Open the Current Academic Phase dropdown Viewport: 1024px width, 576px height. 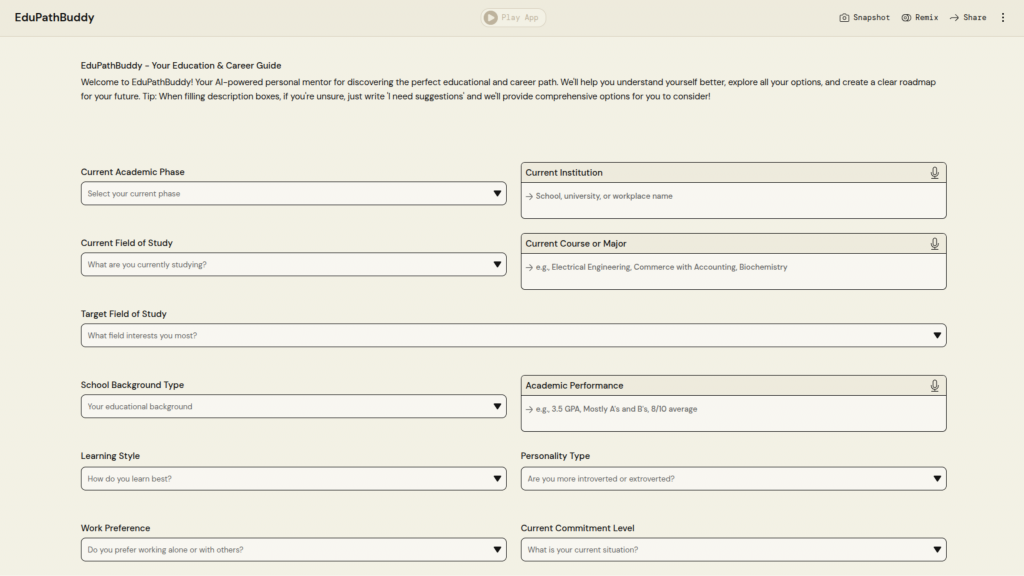(x=293, y=194)
